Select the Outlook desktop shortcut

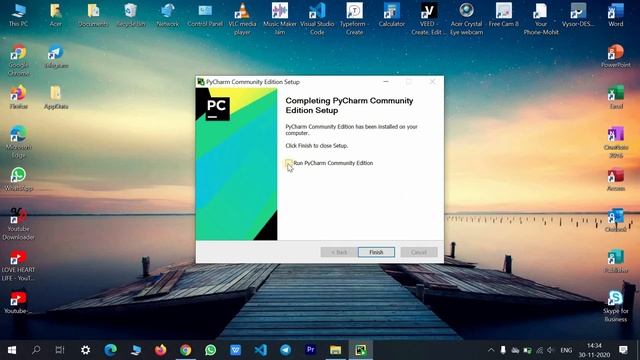tap(616, 220)
